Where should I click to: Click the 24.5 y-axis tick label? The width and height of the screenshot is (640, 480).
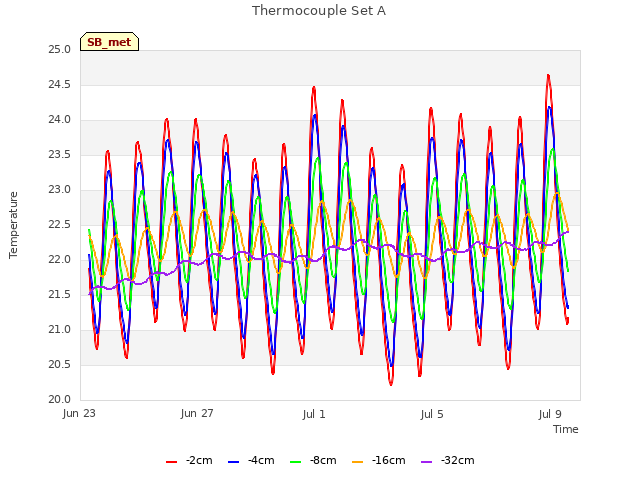[60, 84]
